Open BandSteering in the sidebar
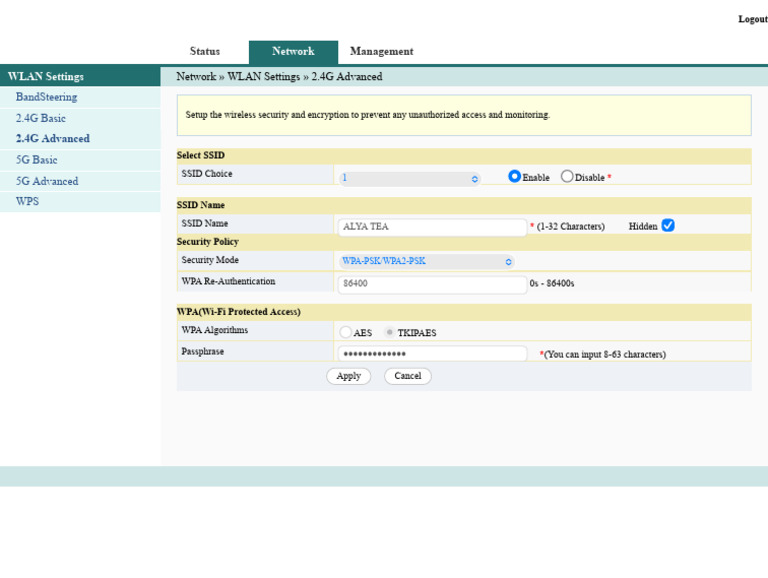768x578 pixels. pos(46,97)
